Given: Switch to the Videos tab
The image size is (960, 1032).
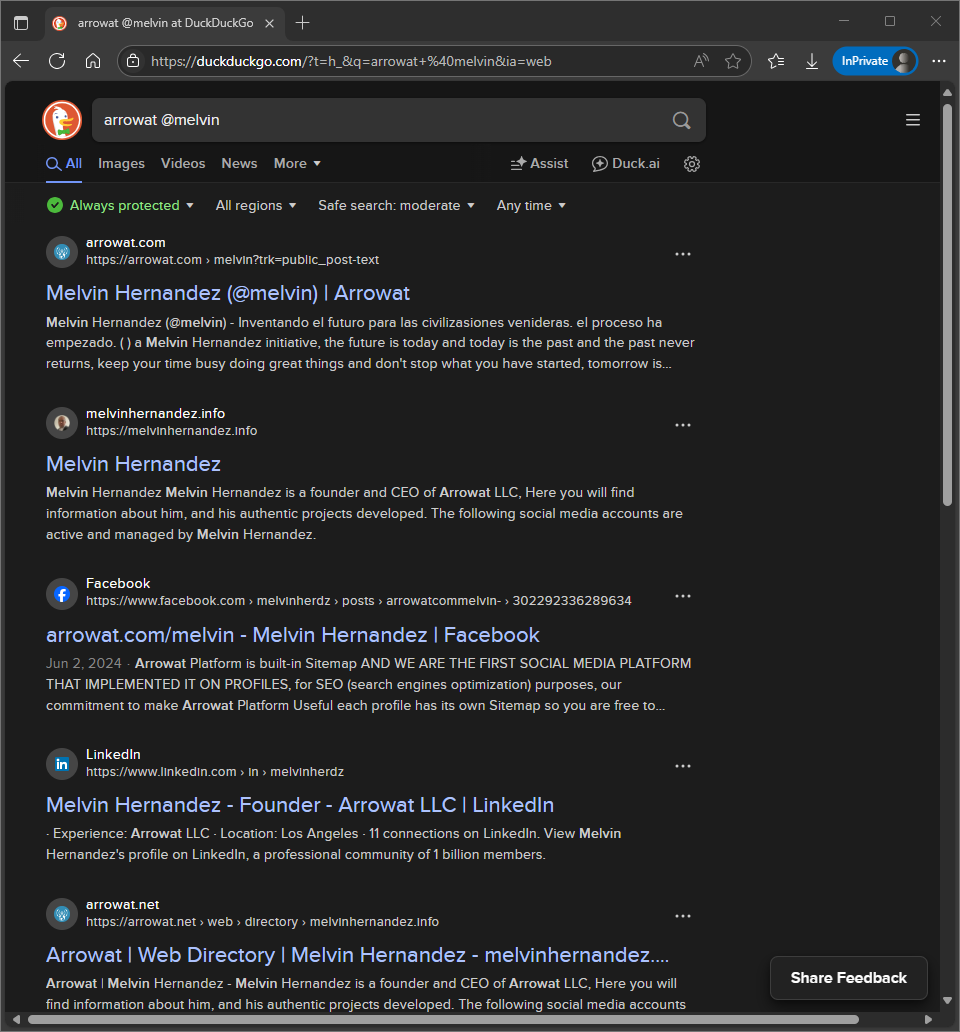Looking at the screenshot, I should point(183,163).
